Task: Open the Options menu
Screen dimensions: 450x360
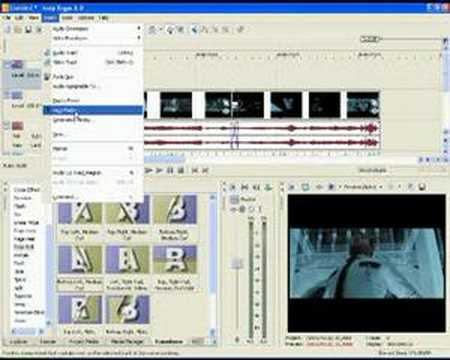Action: coord(86,18)
